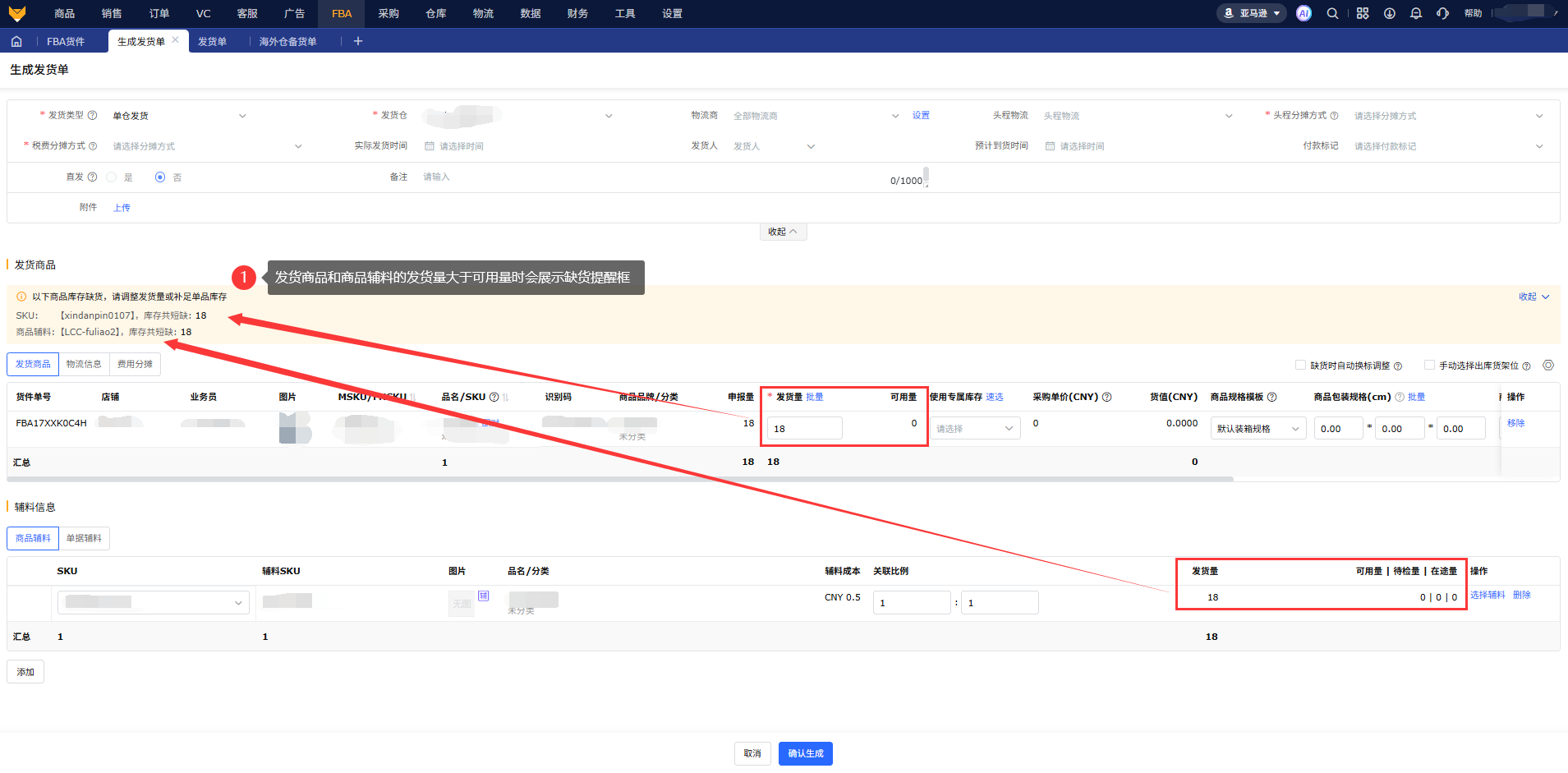1568x773 pixels.
Task: Click the 删除 link in accessory row
Action: point(1522,595)
